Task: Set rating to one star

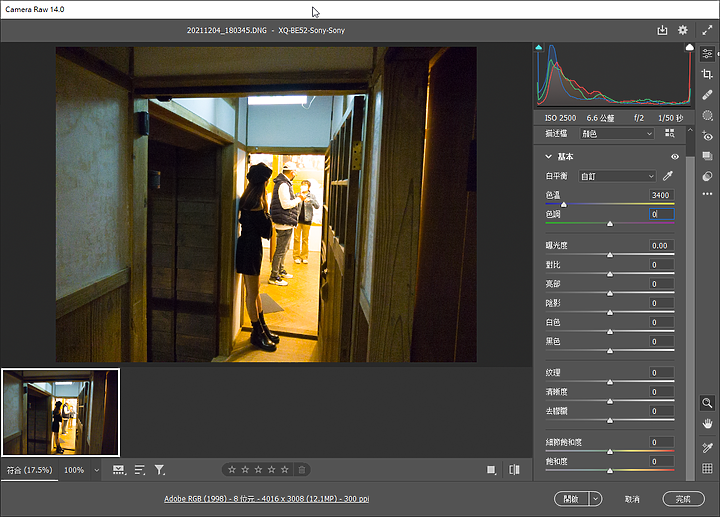Action: coord(232,469)
